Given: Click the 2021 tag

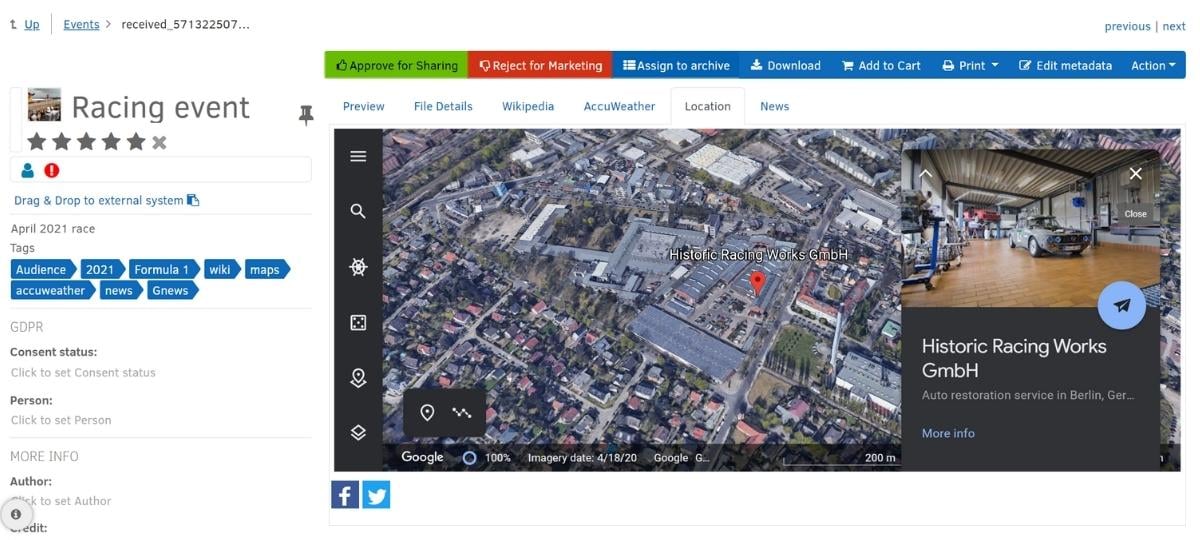Looking at the screenshot, I should (x=101, y=269).
